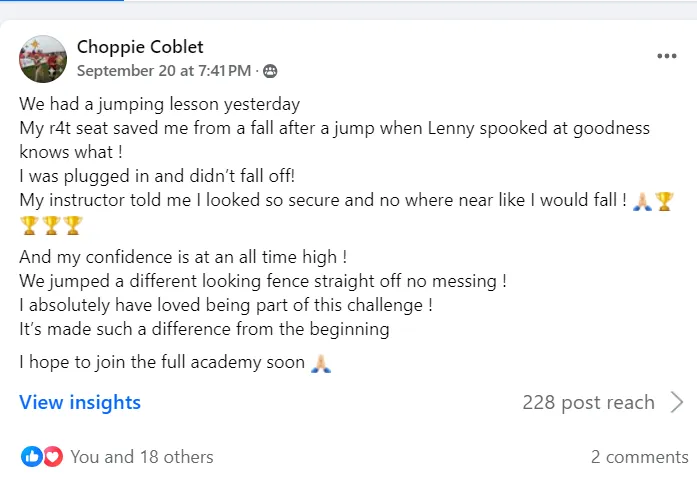
Task: Click the middle trophy in the three-trophy row
Action: [x=51, y=224]
